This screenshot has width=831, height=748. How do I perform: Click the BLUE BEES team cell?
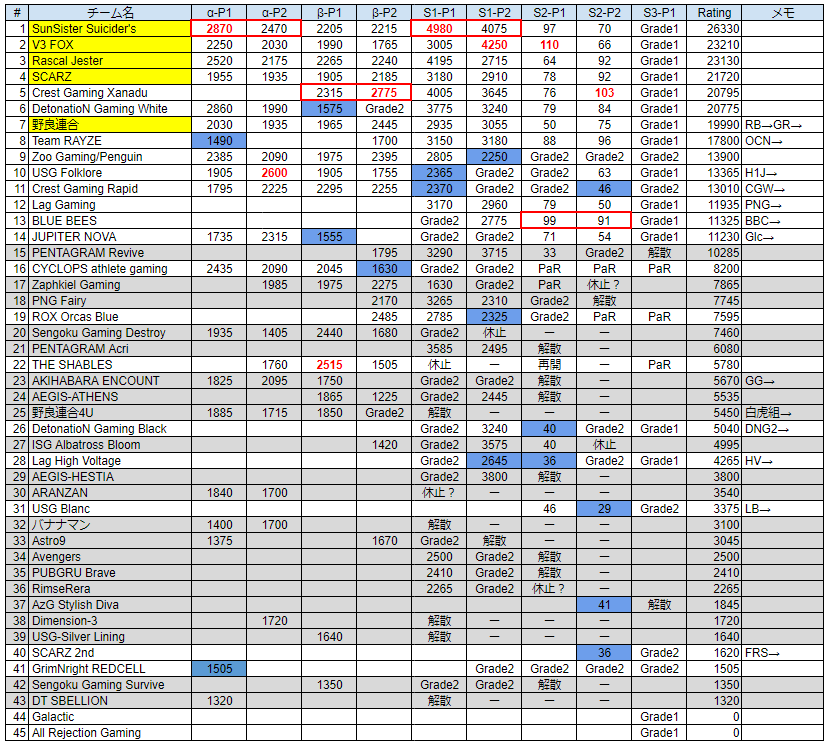click(x=110, y=221)
